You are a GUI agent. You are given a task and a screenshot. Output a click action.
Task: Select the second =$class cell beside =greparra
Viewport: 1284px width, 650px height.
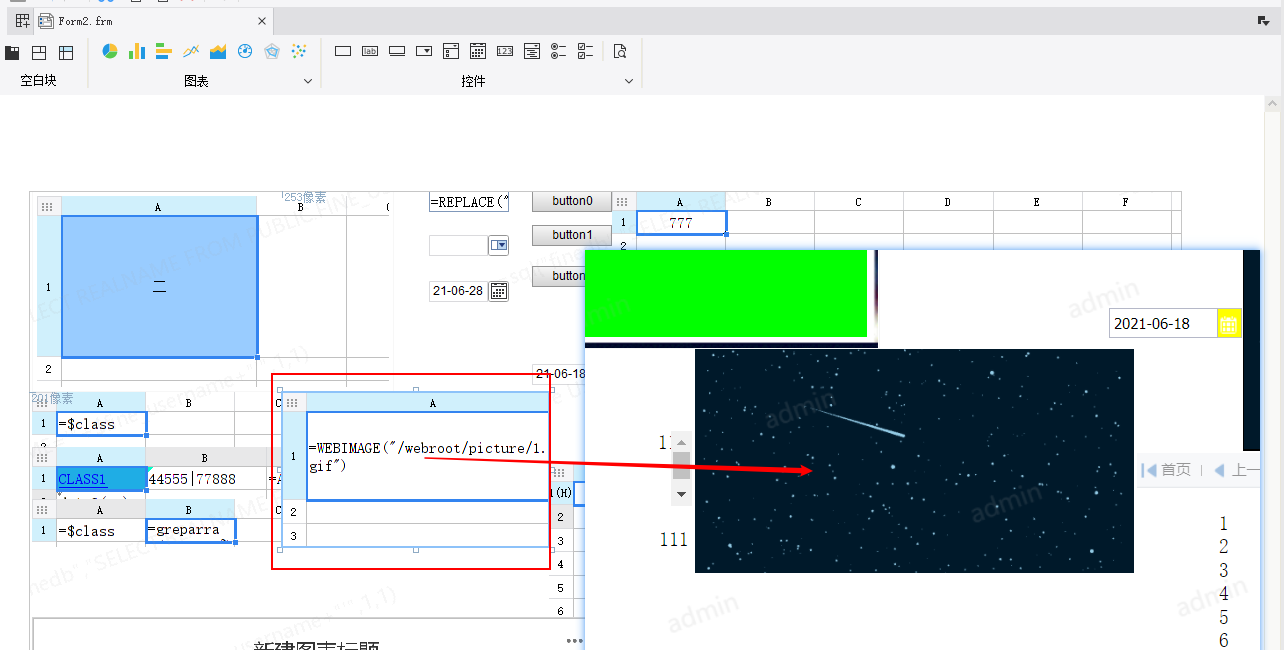(x=101, y=530)
